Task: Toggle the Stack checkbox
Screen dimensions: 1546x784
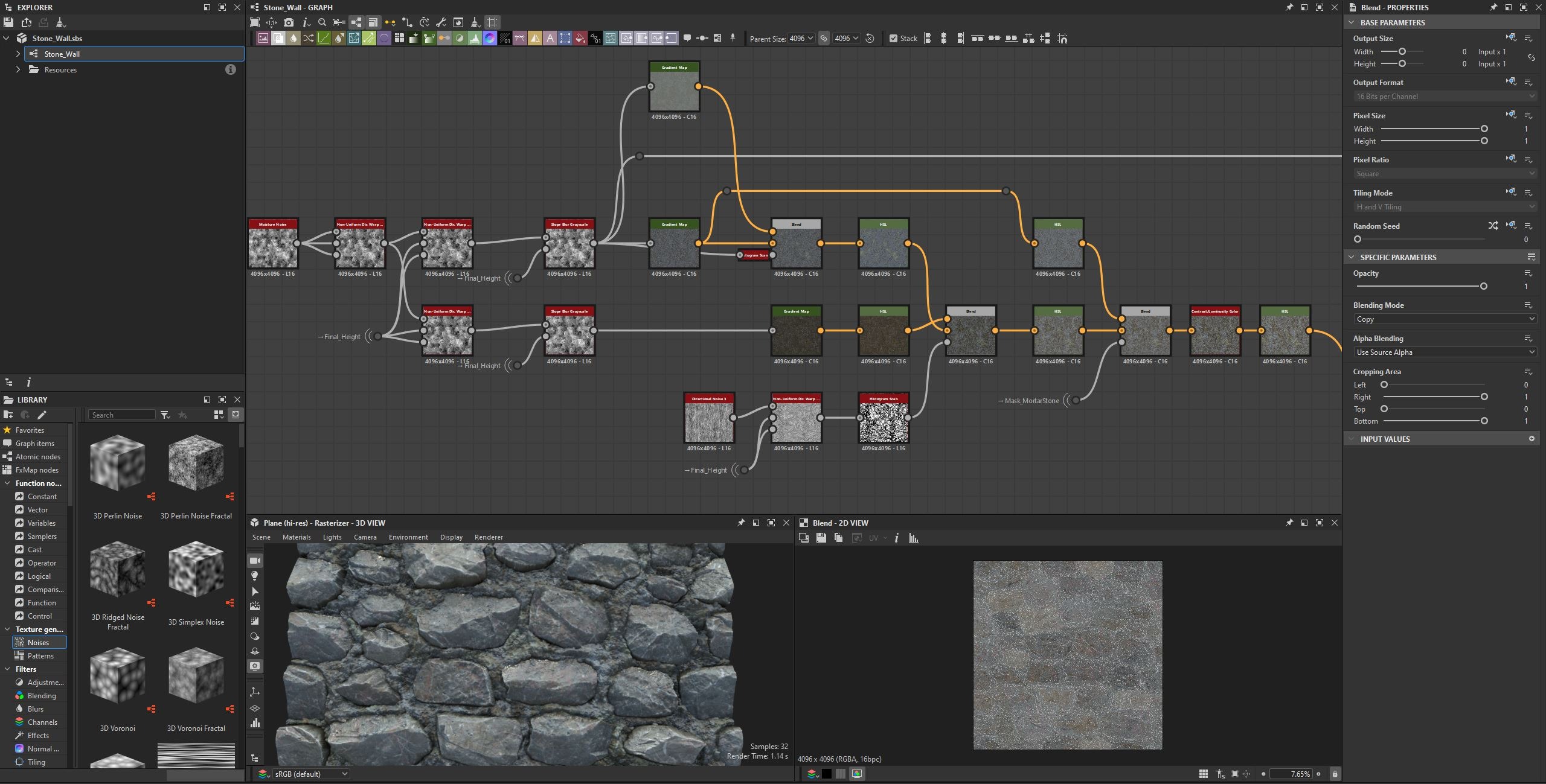Action: point(893,38)
